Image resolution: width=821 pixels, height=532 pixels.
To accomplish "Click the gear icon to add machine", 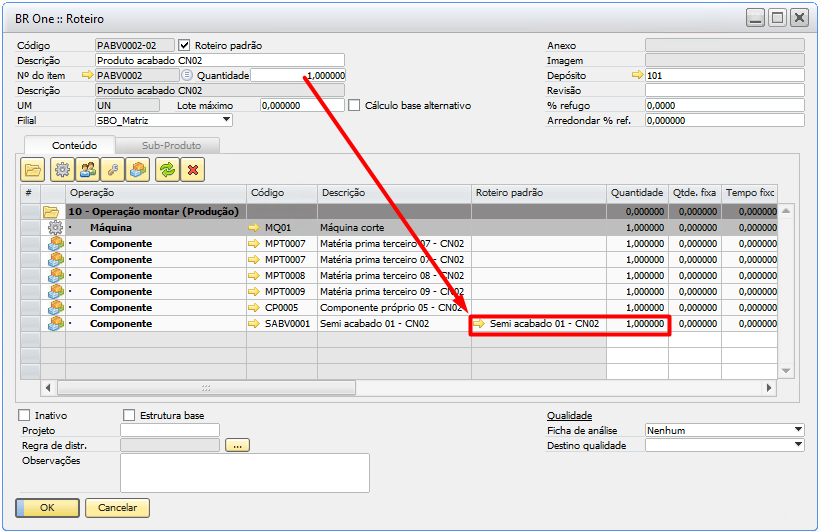I will click(x=62, y=170).
